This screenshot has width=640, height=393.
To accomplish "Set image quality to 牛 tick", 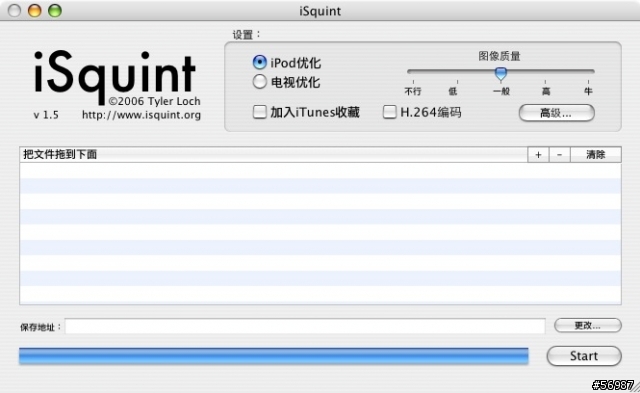I will click(x=588, y=82).
